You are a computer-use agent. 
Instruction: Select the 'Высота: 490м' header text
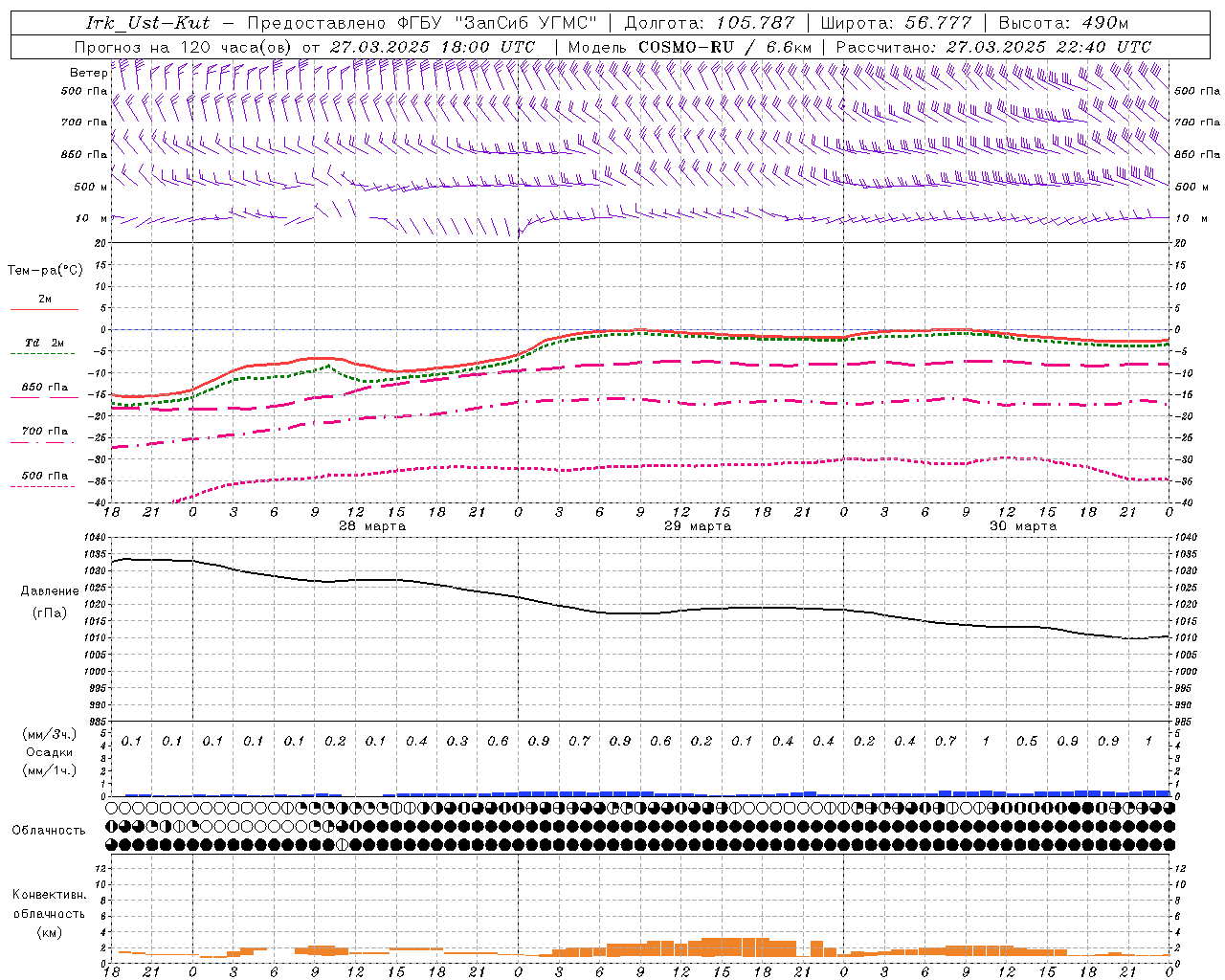(1063, 23)
